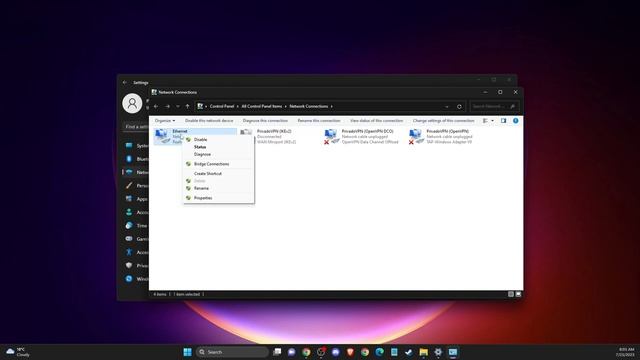640x360 pixels.
Task: Select the PrivadoVPN (OpenVPN DCO) adapter icon
Action: pos(331,136)
